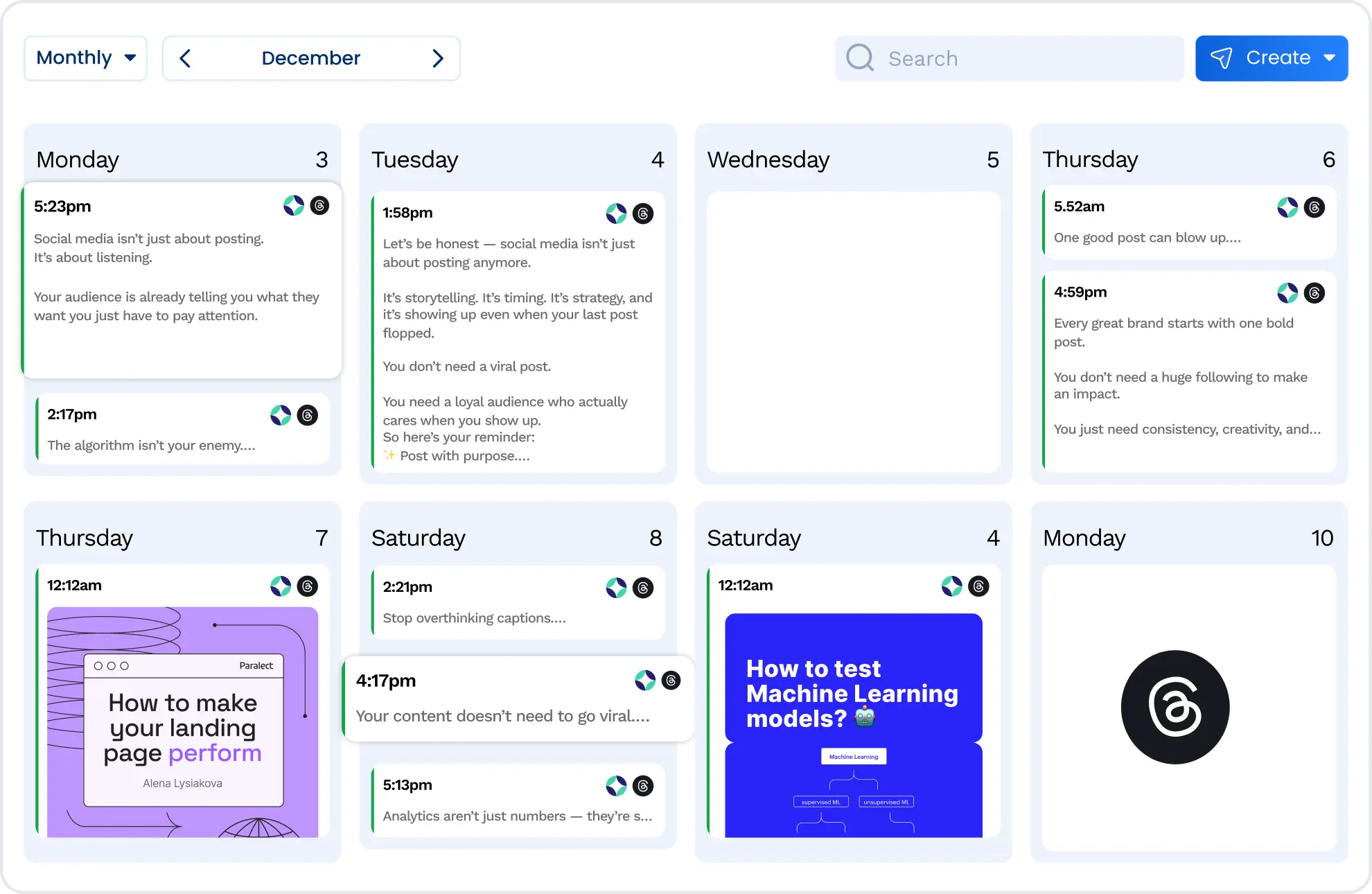Screen dimensions: 1372x894
Task: Expand the Create button dropdown arrow
Action: (1329, 58)
